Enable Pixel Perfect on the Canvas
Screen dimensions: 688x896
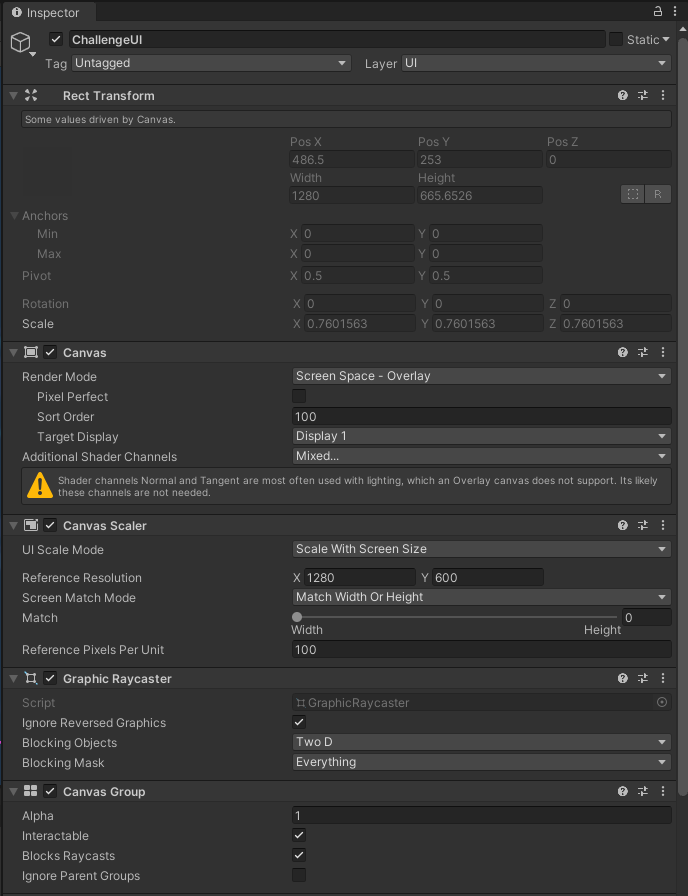click(298, 396)
